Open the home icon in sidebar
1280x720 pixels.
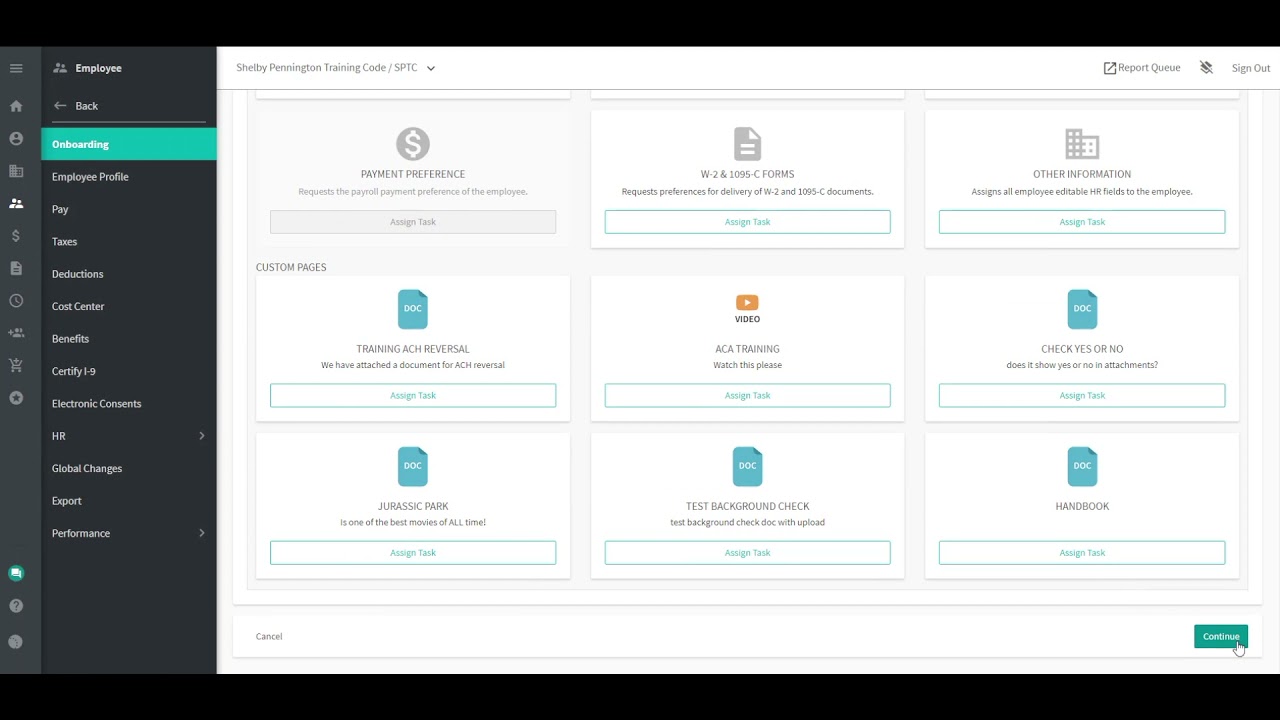(16, 106)
